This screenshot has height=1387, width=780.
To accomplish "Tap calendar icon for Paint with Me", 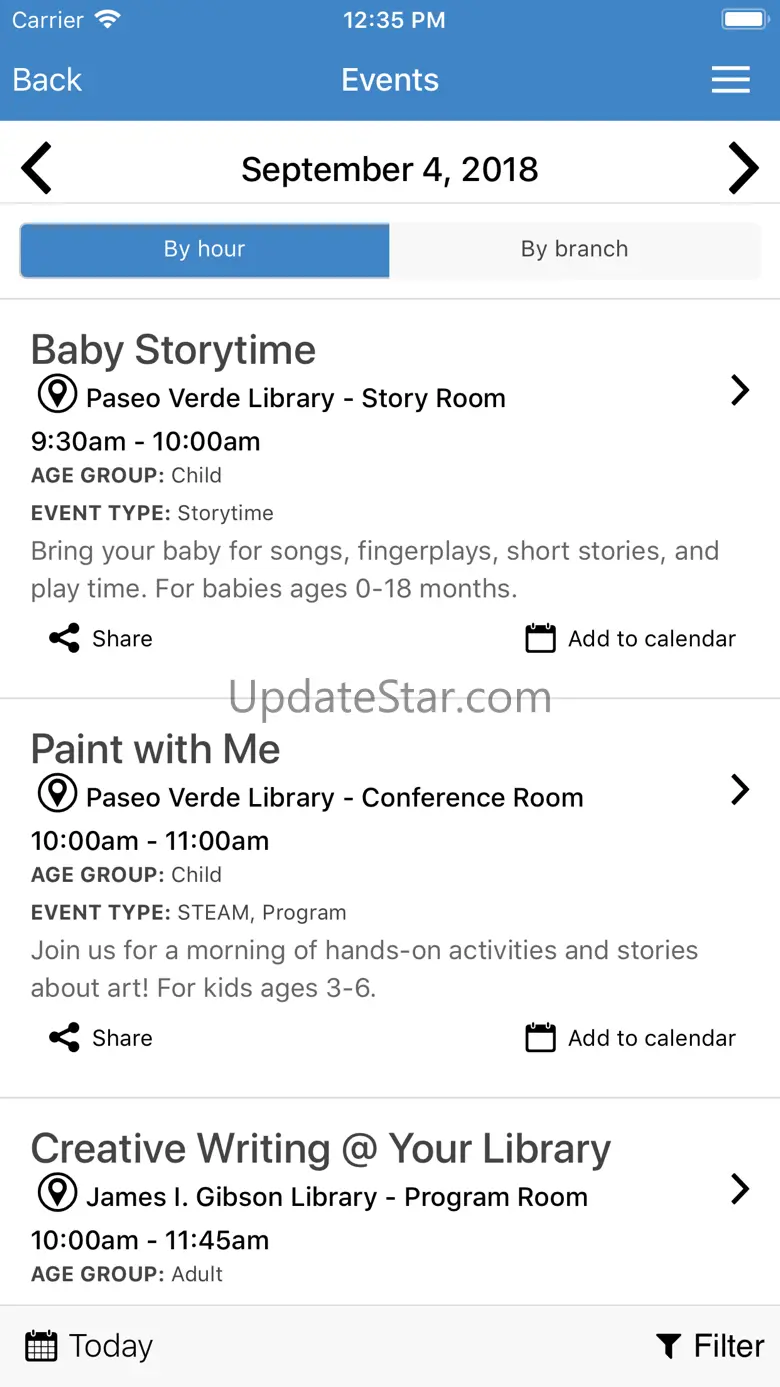I will click(x=540, y=1038).
